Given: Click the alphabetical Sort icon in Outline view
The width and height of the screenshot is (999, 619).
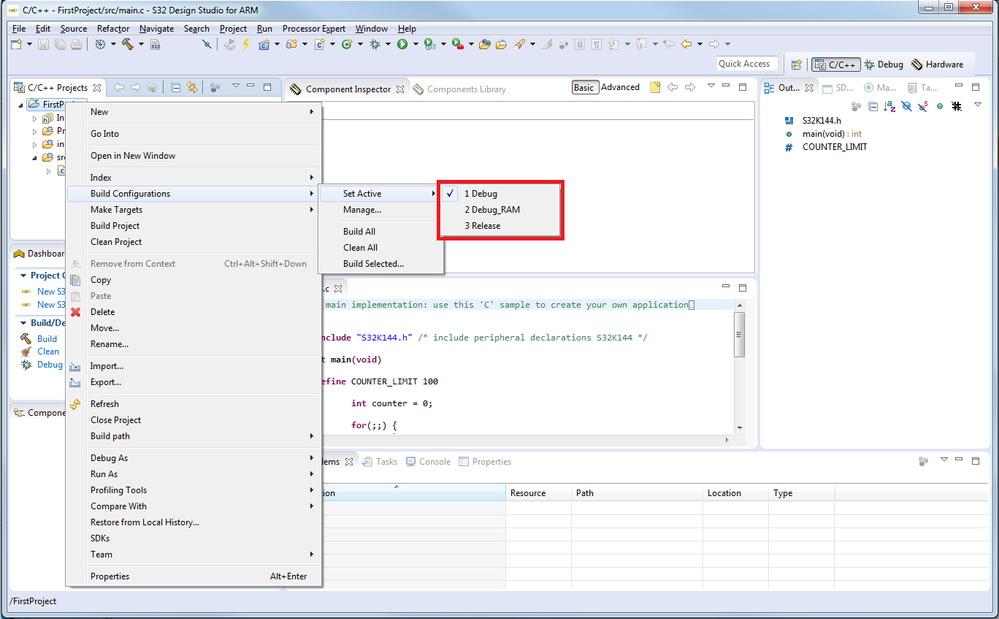Looking at the screenshot, I should point(889,106).
